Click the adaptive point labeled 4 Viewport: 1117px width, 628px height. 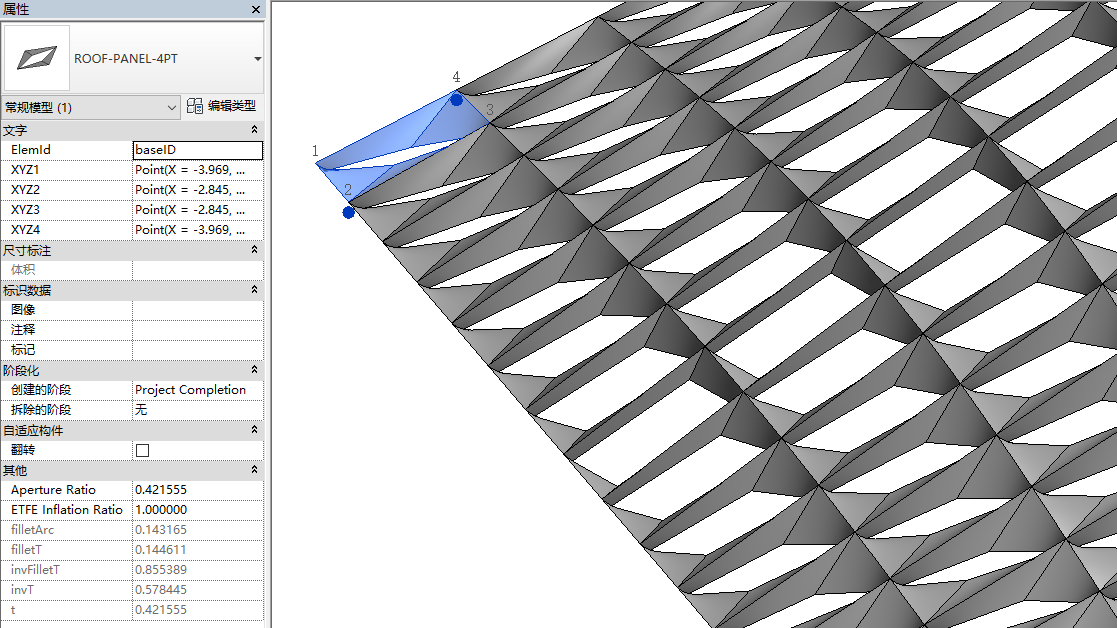(x=457, y=100)
